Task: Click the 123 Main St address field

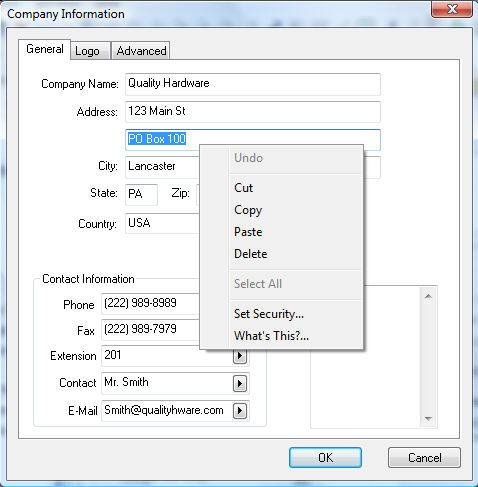Action: coord(253,112)
